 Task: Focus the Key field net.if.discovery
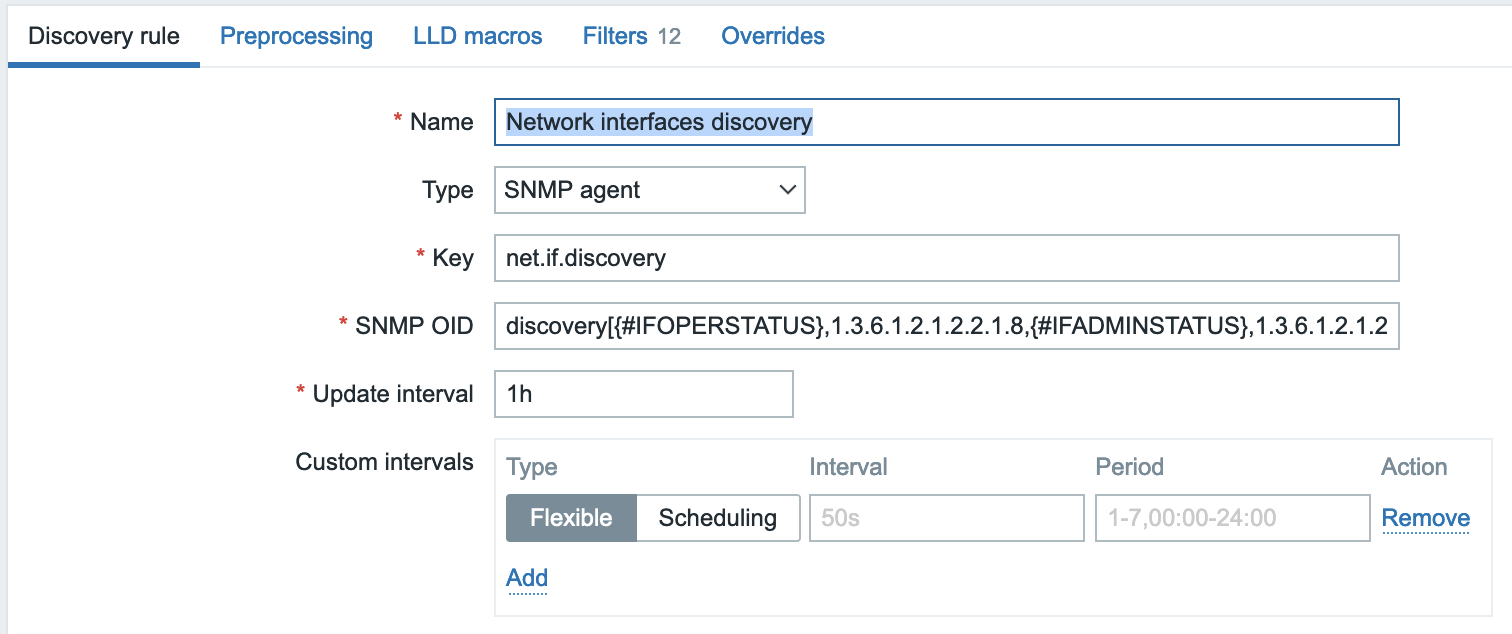(946, 258)
